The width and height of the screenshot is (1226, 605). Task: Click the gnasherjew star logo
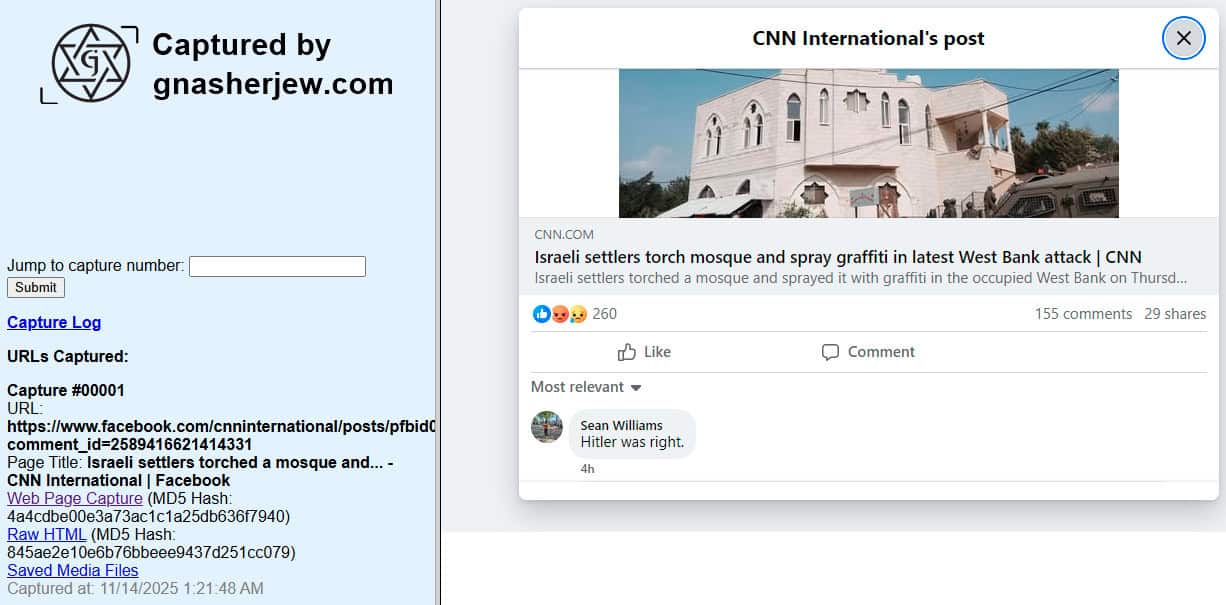click(x=91, y=64)
